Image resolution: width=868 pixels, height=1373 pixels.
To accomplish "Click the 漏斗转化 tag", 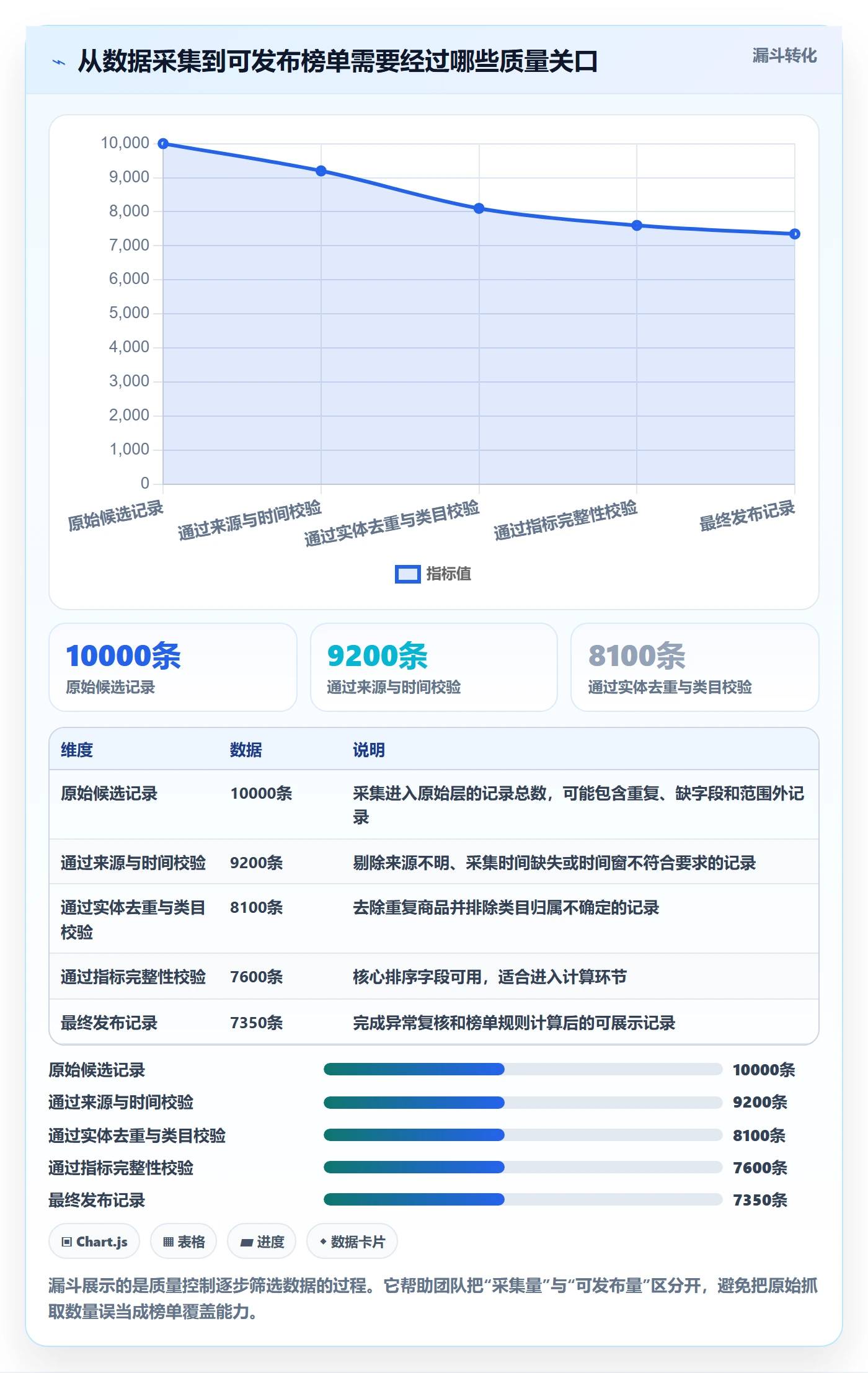I will [x=784, y=56].
